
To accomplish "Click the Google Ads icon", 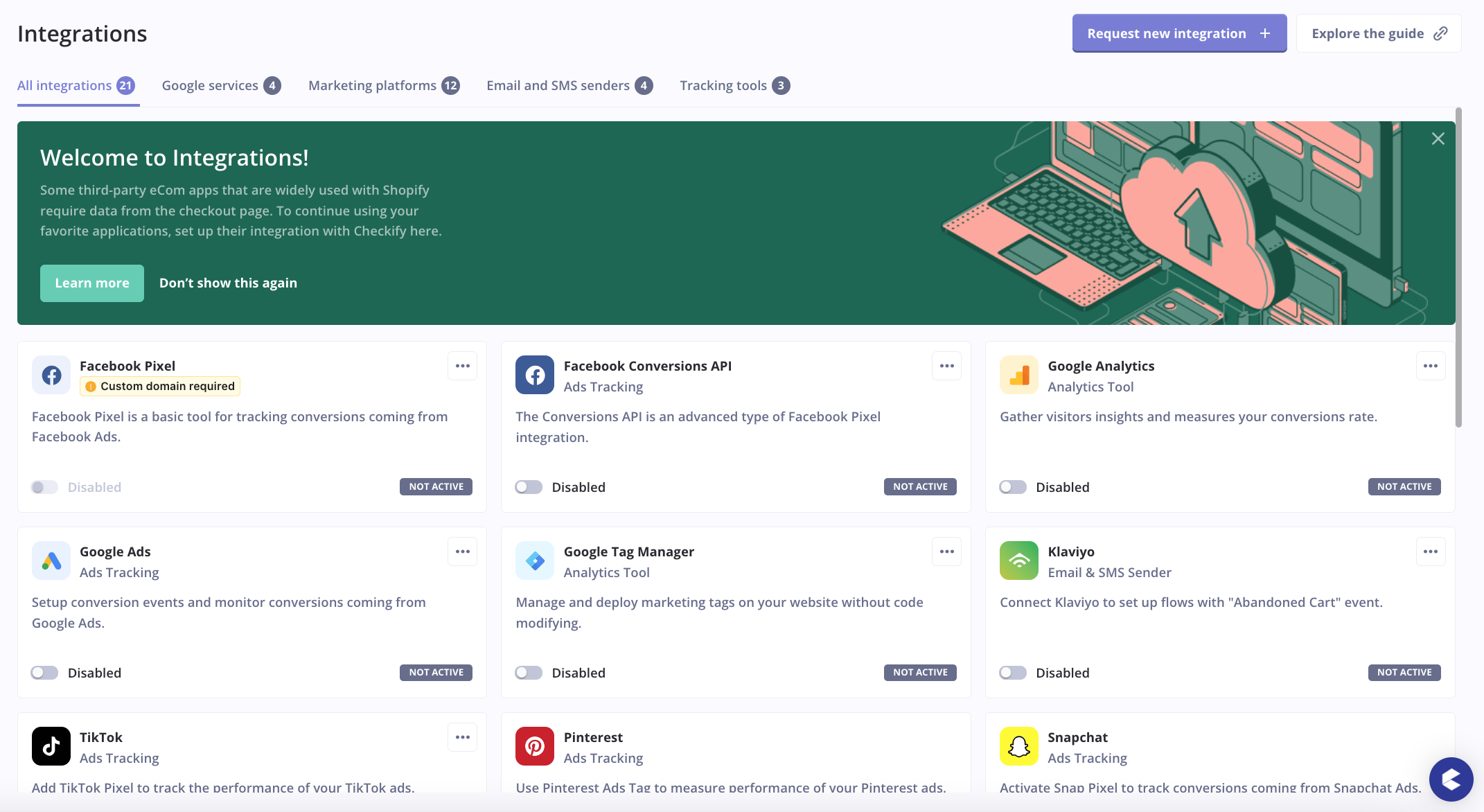I will click(51, 561).
